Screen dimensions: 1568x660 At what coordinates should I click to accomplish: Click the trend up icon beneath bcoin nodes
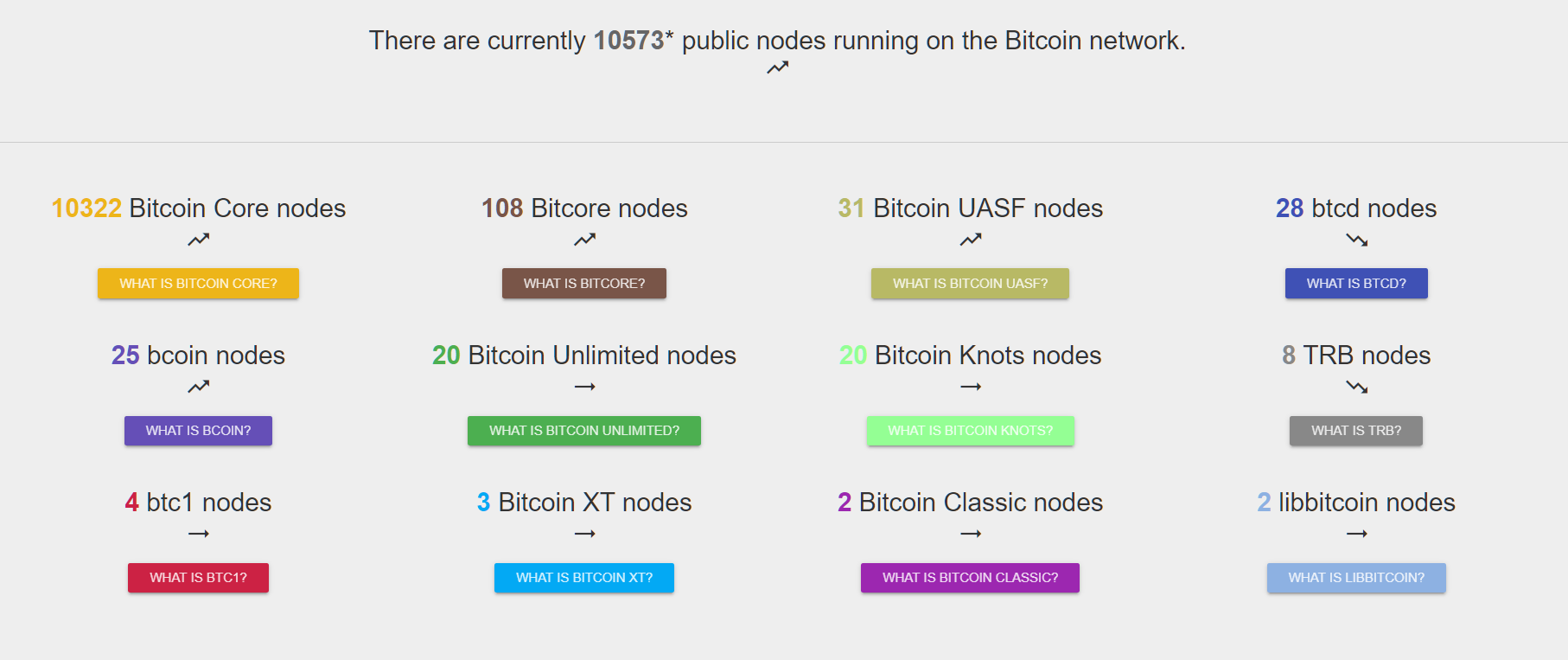(x=198, y=387)
